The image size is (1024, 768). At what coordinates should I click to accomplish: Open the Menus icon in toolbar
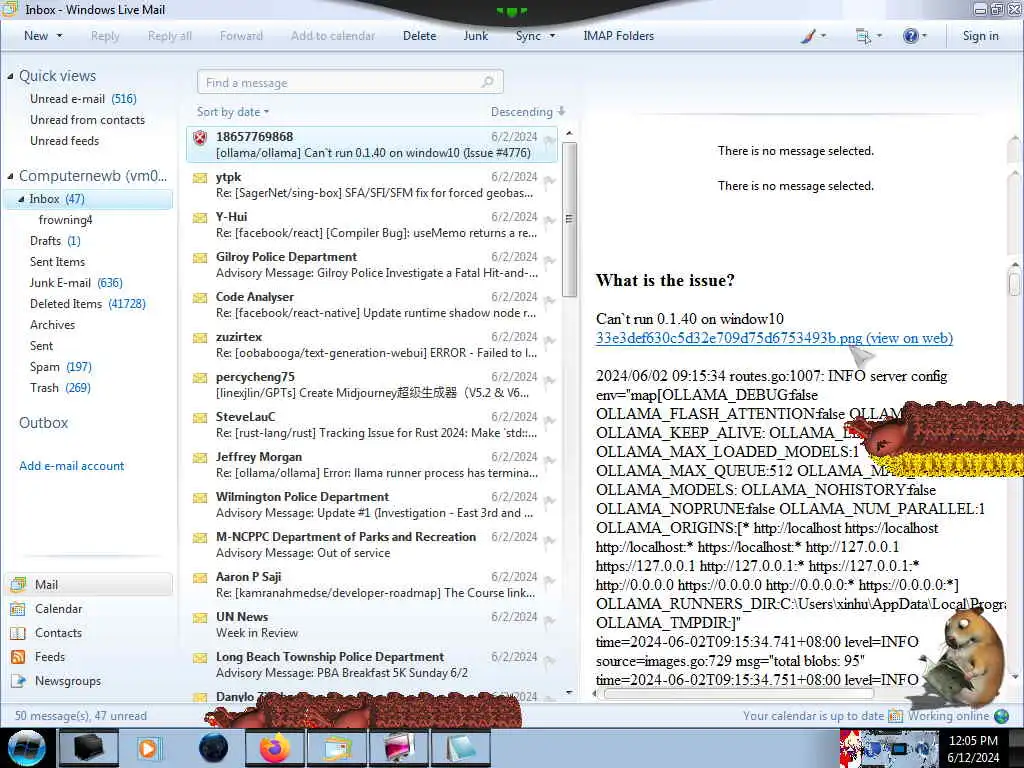click(863, 37)
